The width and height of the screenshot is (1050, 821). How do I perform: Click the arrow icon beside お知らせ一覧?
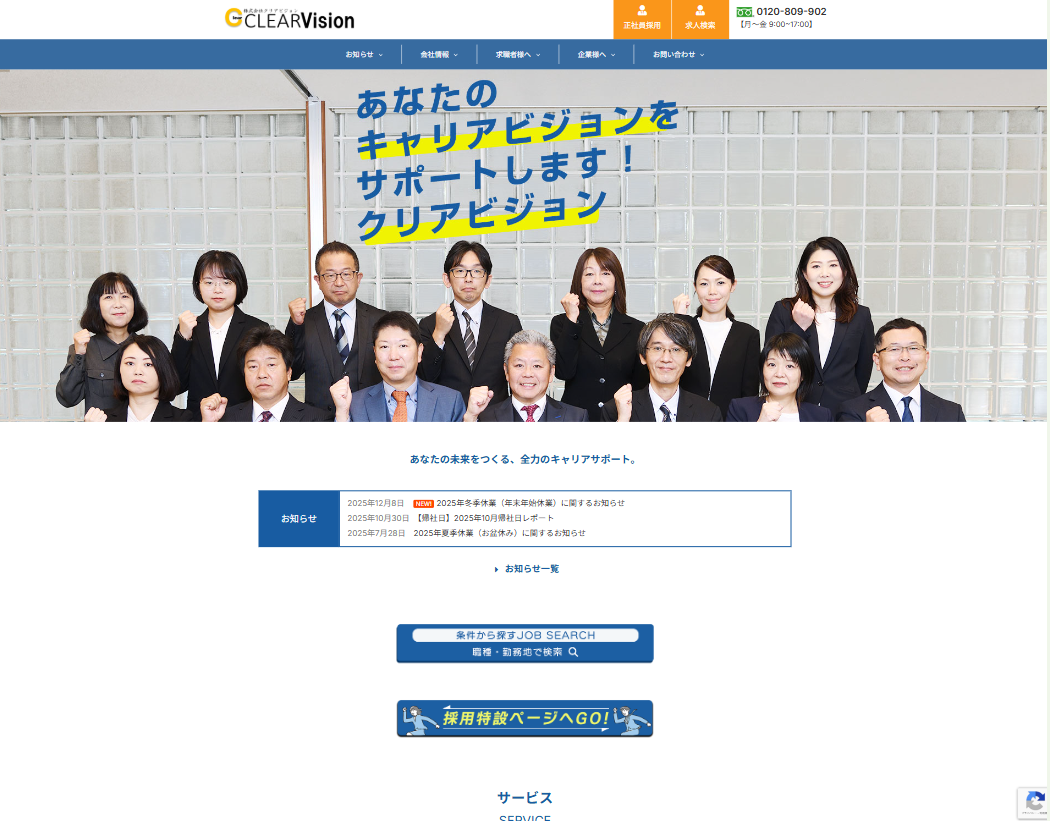click(x=496, y=569)
